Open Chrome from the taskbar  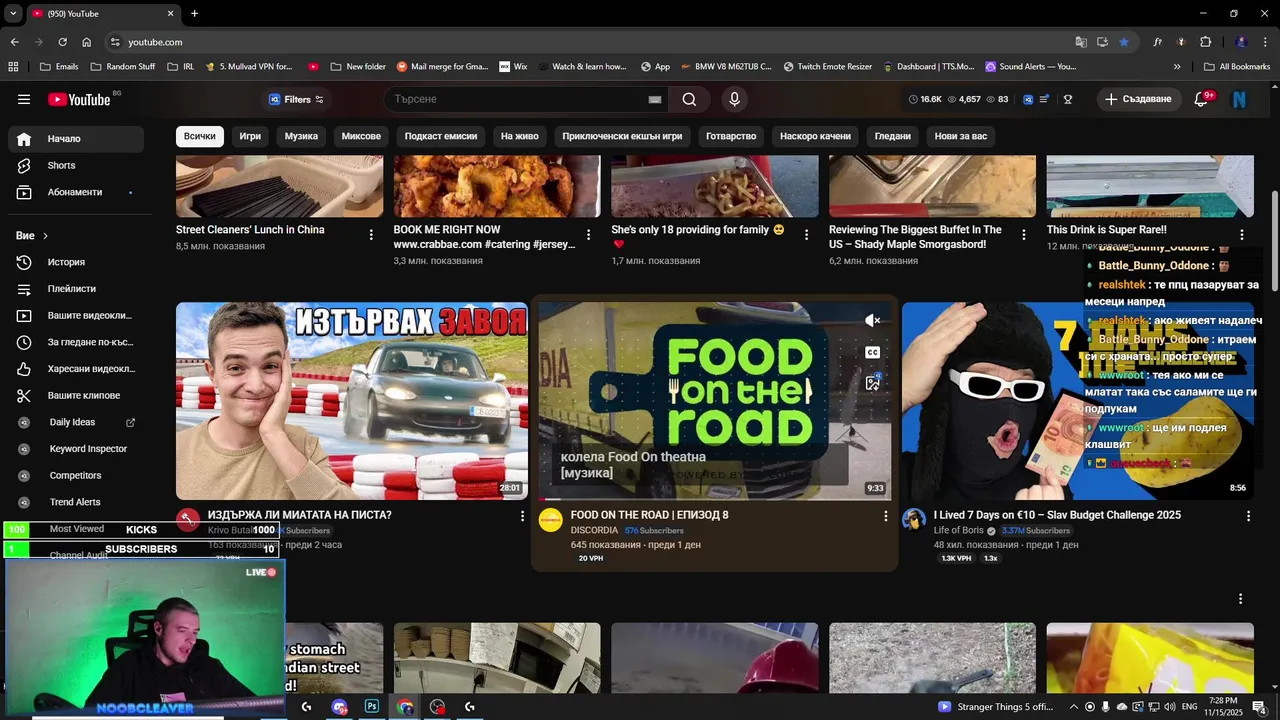pos(405,706)
